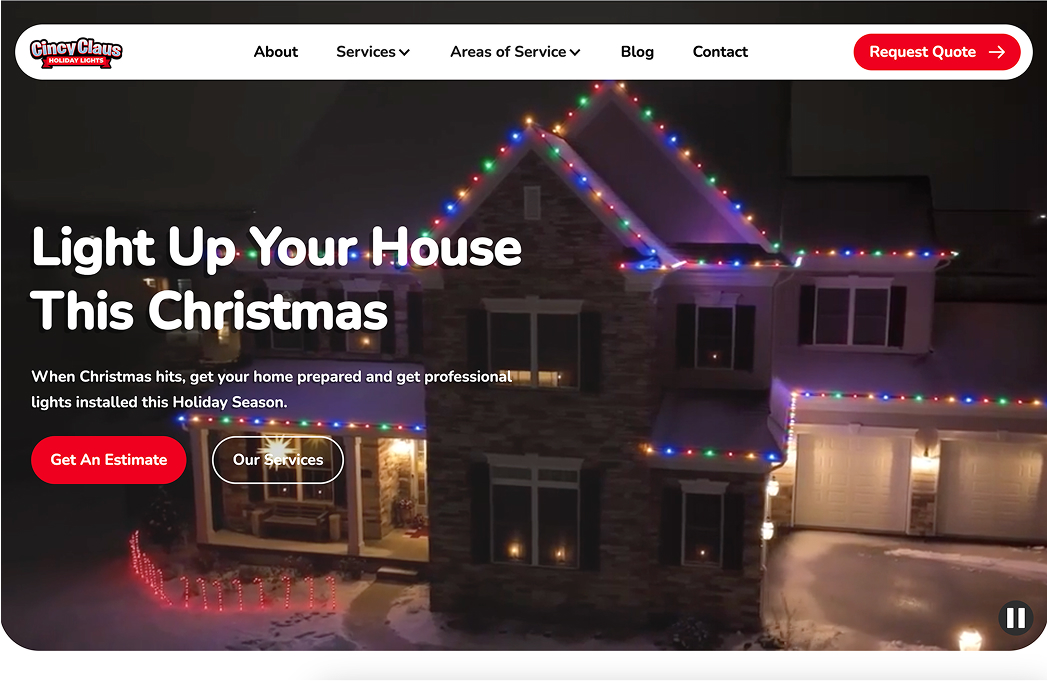1048x681 pixels.
Task: Click the hero subtitle about professional lights
Action: click(x=271, y=389)
